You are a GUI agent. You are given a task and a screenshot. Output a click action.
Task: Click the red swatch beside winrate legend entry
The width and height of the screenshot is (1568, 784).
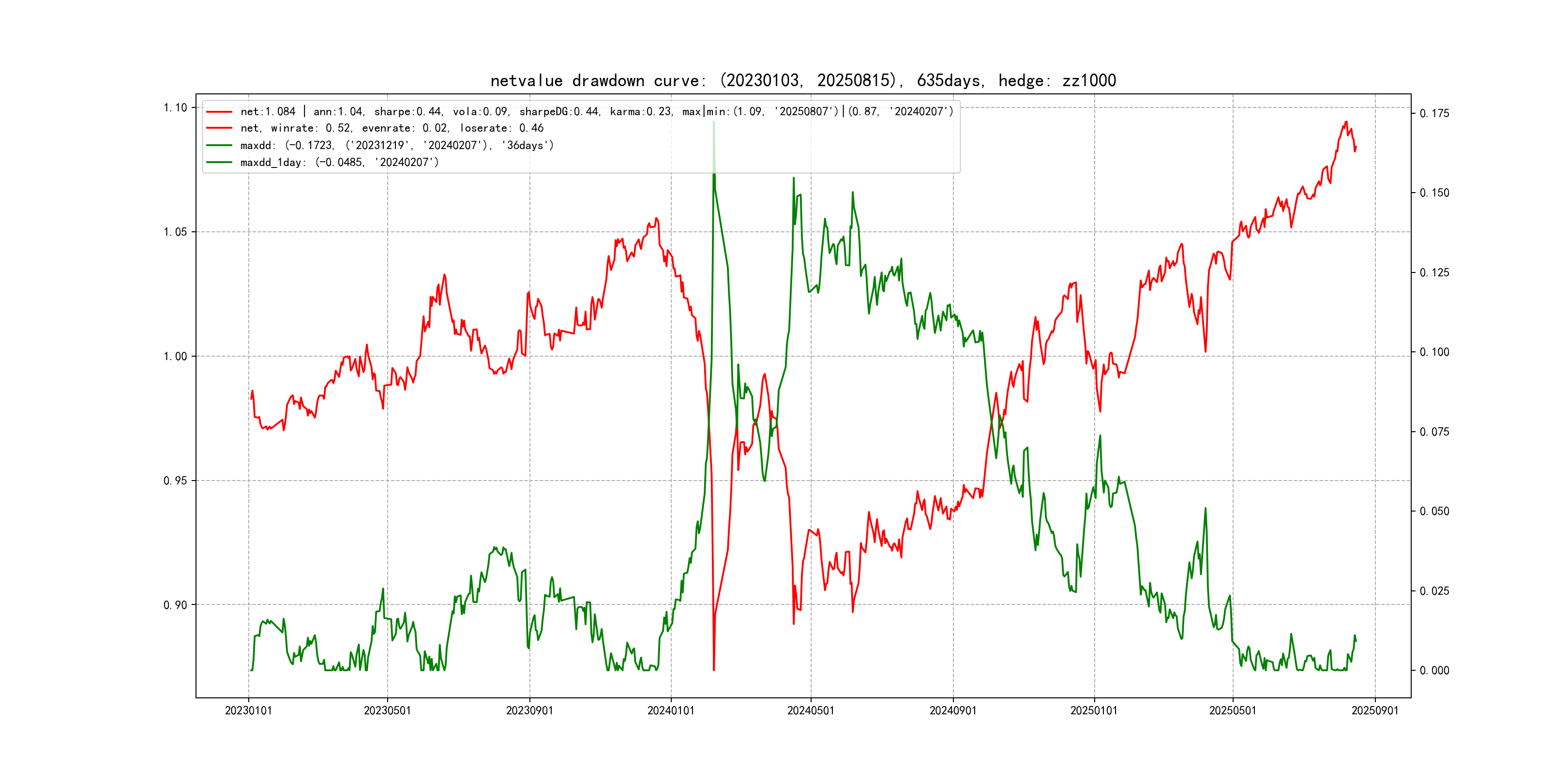[x=219, y=128]
